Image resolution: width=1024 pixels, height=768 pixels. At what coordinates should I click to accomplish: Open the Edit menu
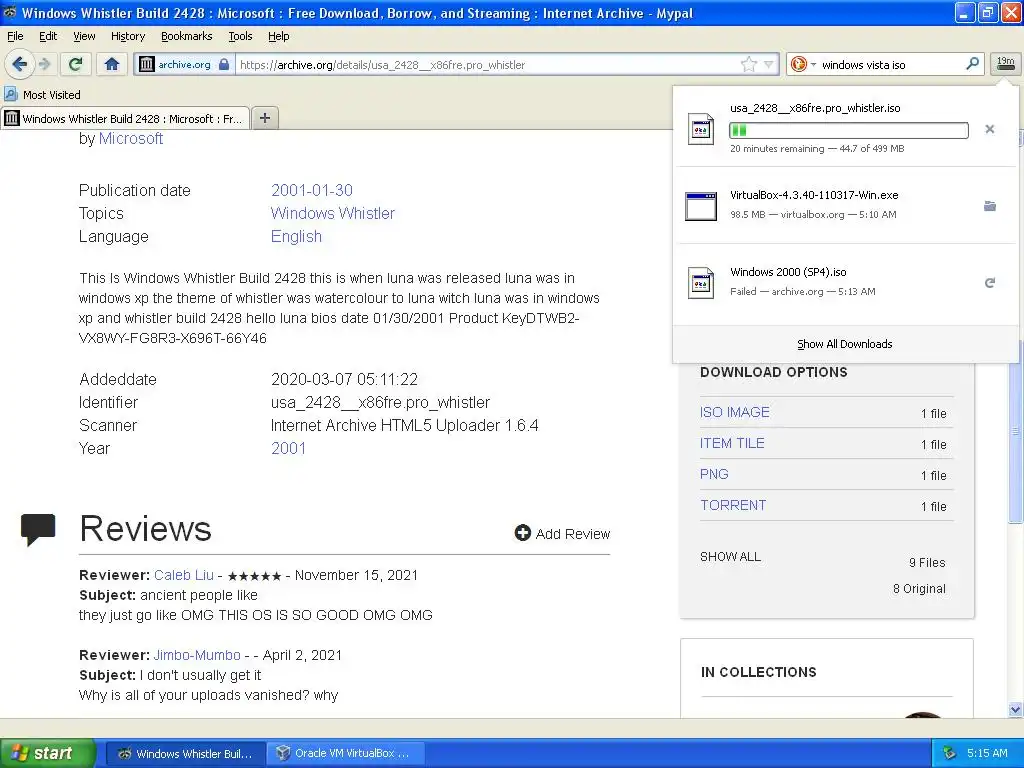tap(48, 36)
